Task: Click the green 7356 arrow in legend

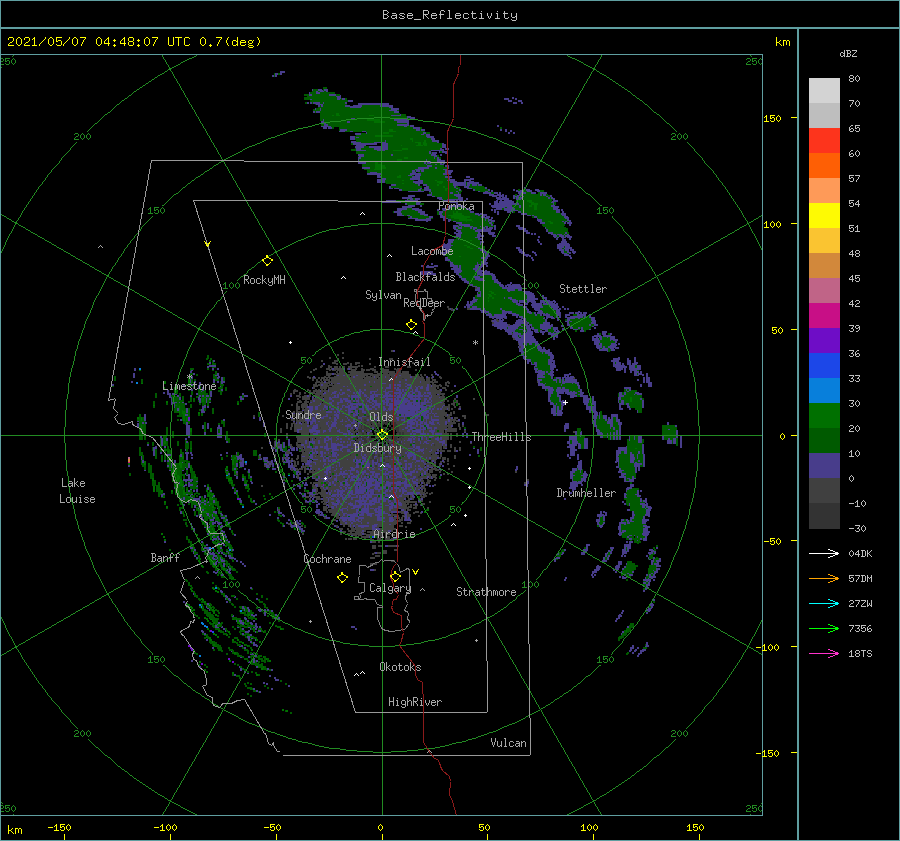Action: tap(824, 629)
